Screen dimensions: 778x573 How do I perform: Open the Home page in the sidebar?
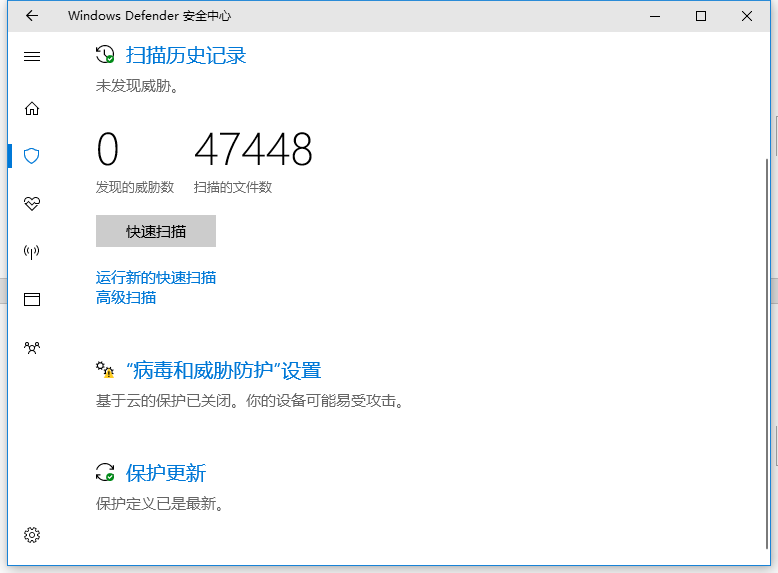tap(32, 109)
